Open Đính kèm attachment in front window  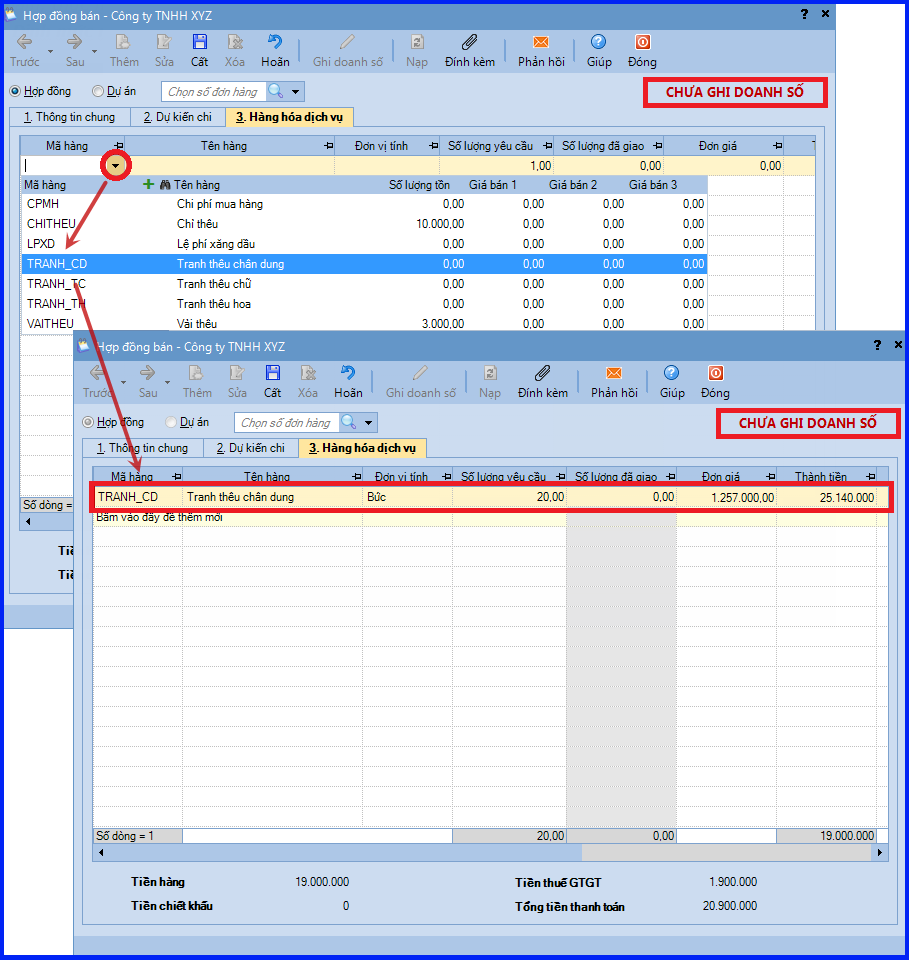[542, 373]
